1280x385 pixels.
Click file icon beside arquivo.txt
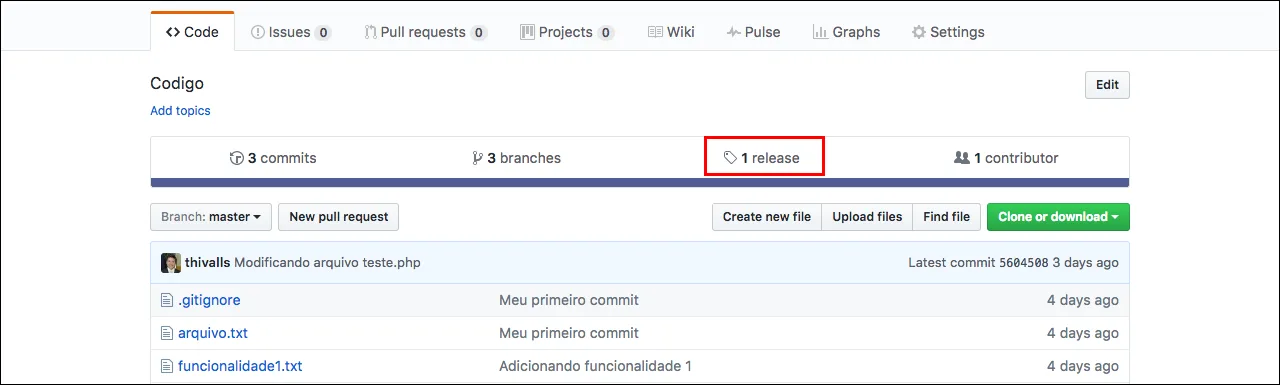click(167, 333)
